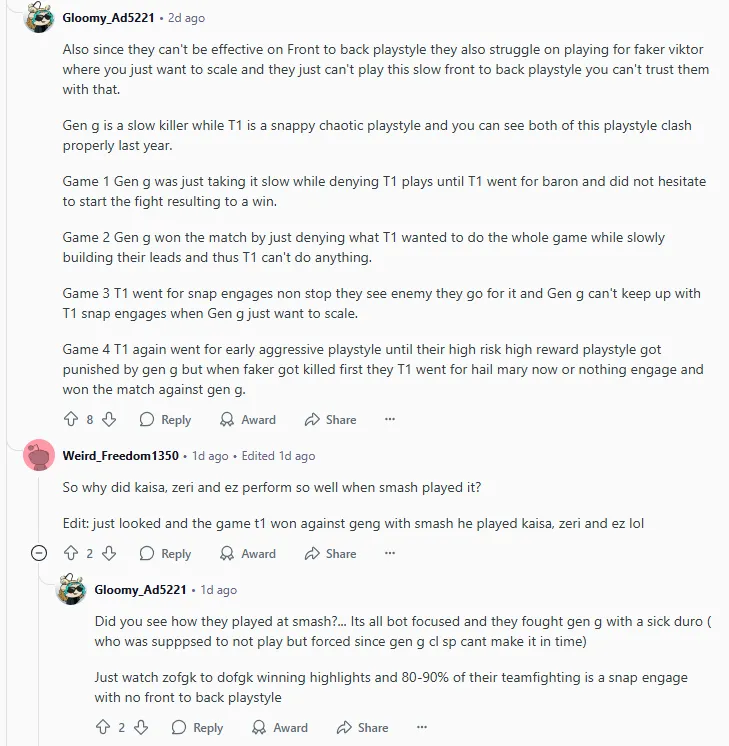
Task: Downvote Gloomy_Ad5221's top comment with 8 votes
Action: [110, 420]
